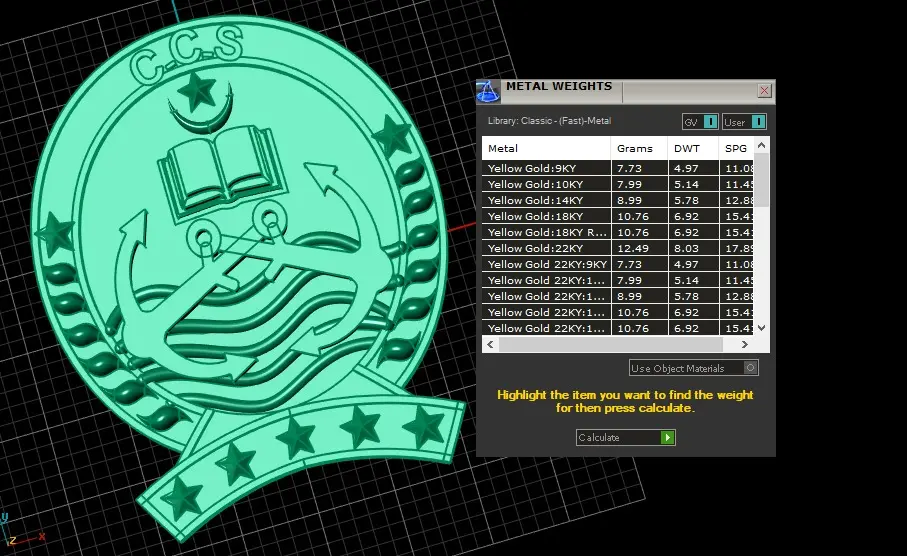Highlight the Yellow Gold:18KY metal
Image resolution: width=907 pixels, height=556 pixels.
point(617,216)
